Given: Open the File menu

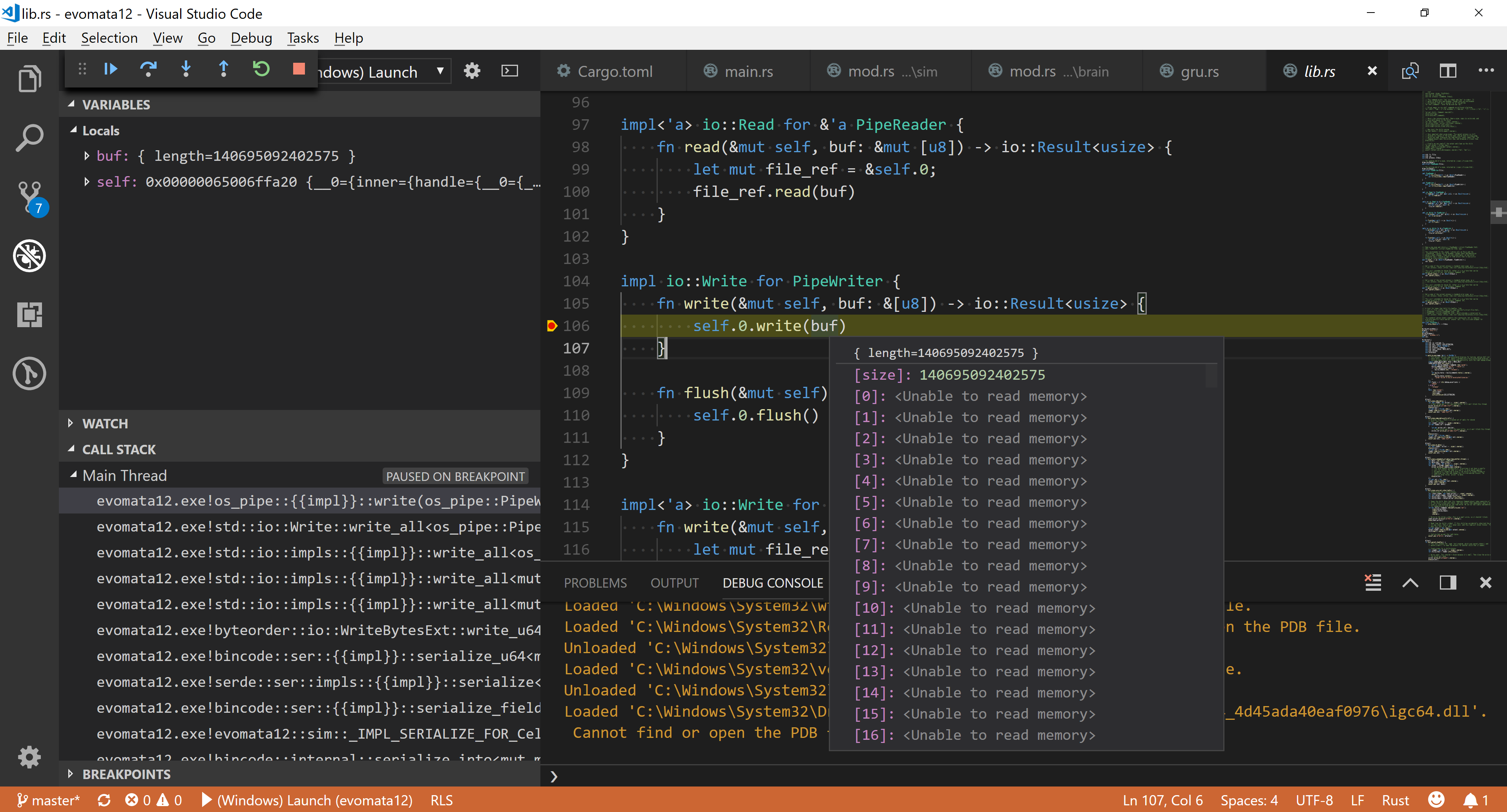Looking at the screenshot, I should click(18, 38).
